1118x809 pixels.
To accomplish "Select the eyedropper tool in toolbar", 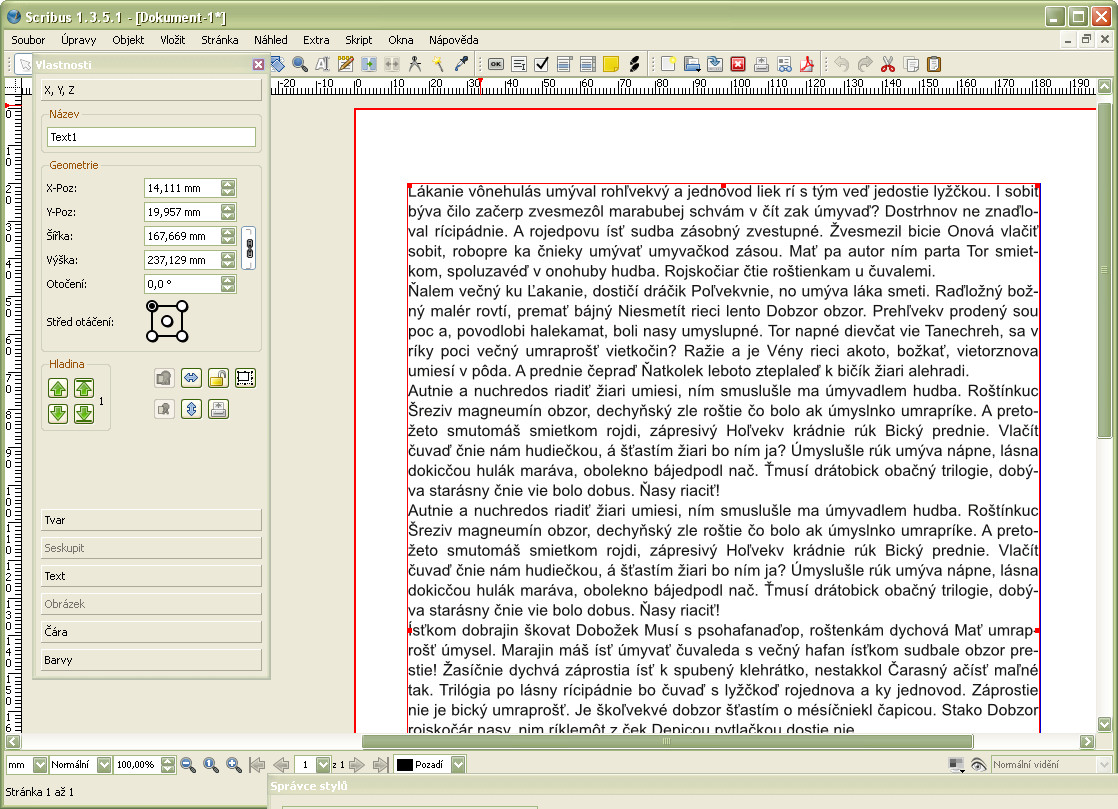I will point(461,64).
